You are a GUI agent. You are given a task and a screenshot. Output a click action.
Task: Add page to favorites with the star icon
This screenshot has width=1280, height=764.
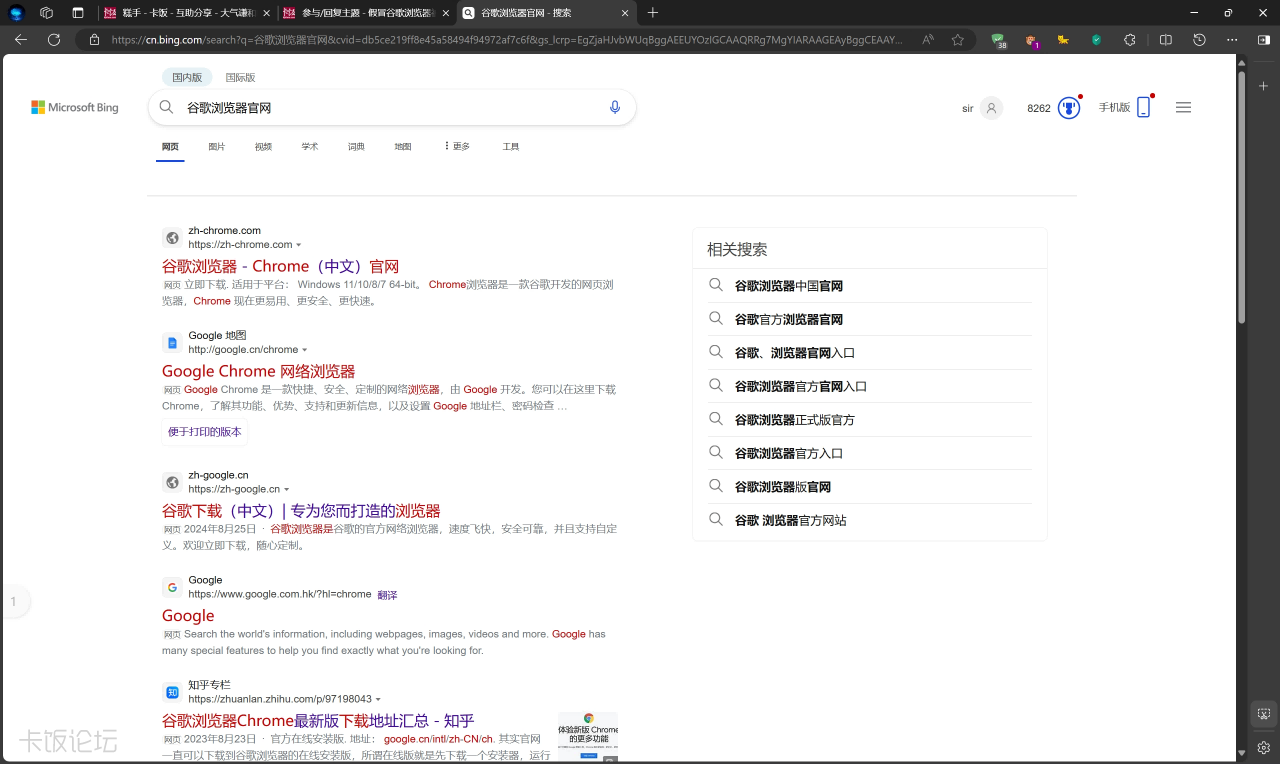point(958,40)
